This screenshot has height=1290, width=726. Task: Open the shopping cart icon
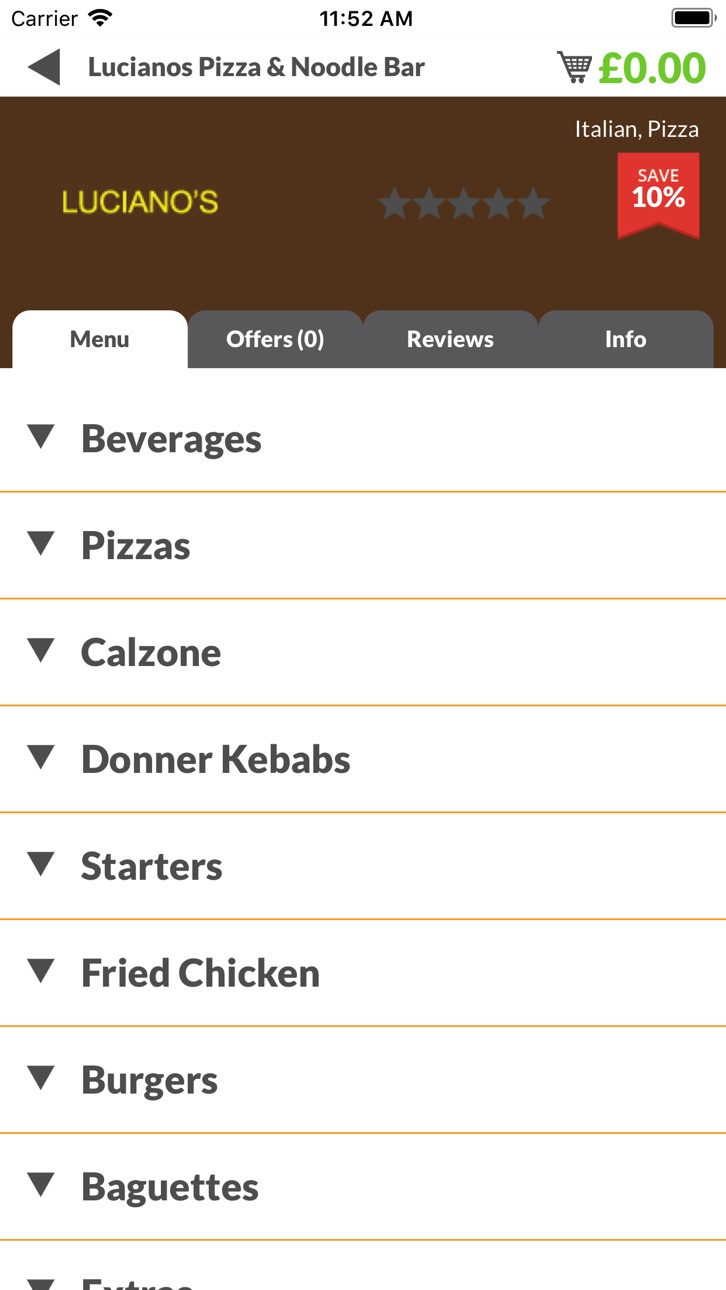[574, 67]
